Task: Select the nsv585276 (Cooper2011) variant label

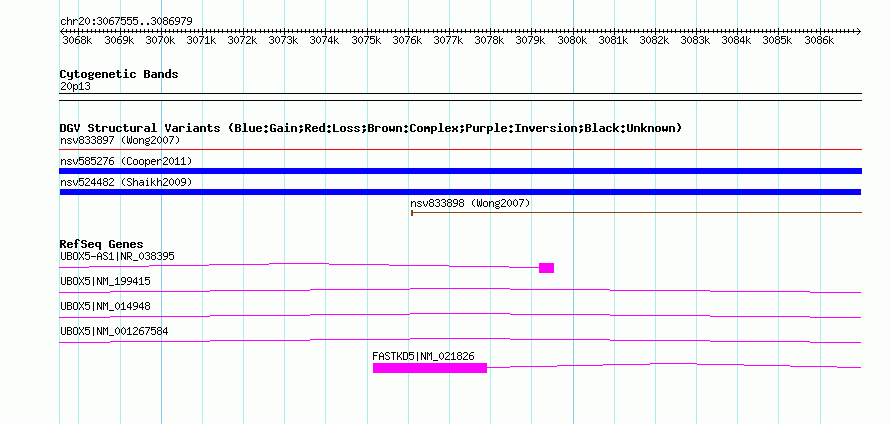Action: coord(126,161)
